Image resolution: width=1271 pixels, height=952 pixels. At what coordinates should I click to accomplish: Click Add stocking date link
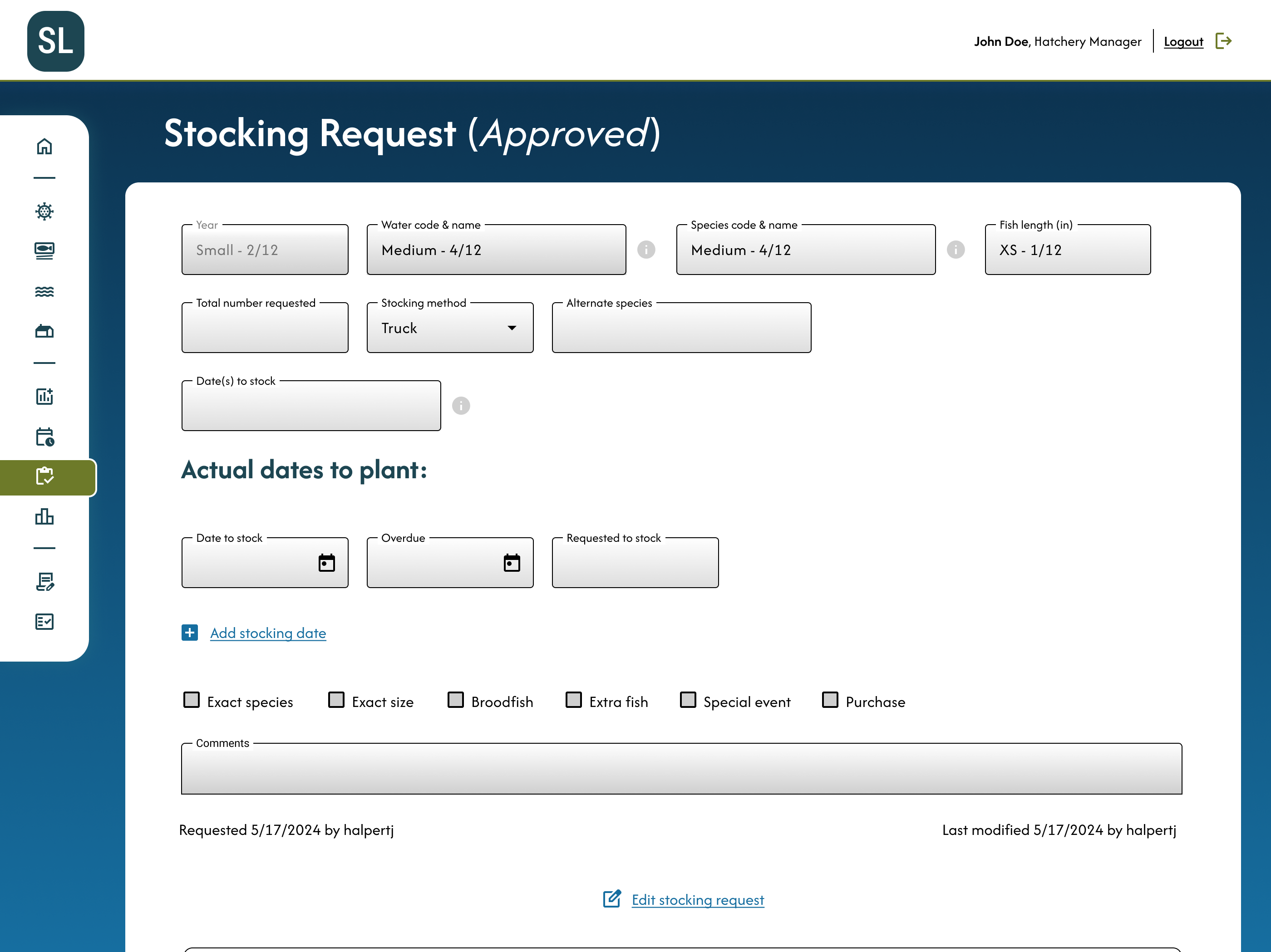[x=268, y=633]
